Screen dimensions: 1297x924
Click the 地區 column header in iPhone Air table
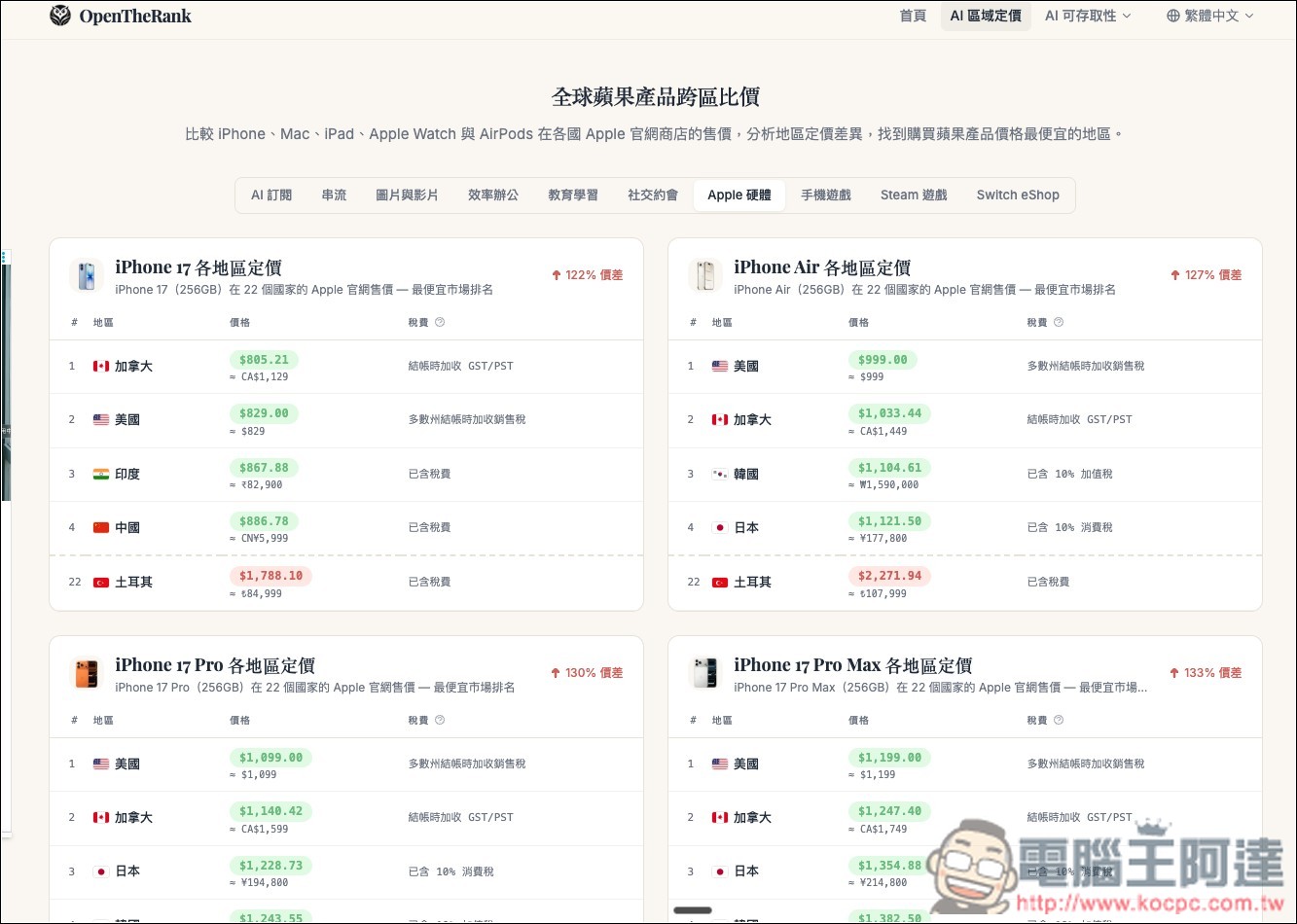[x=722, y=322]
